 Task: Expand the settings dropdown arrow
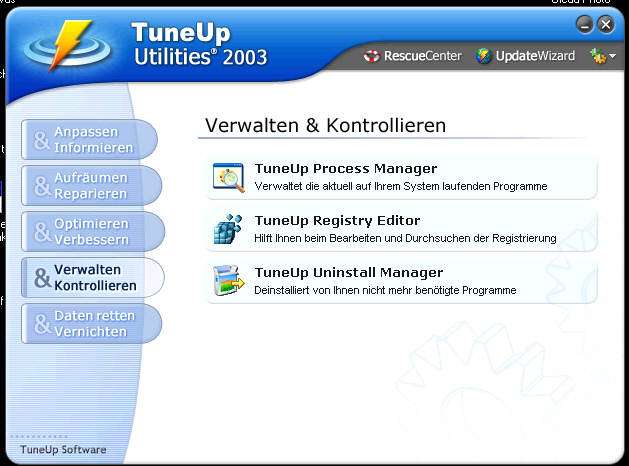(x=612, y=56)
